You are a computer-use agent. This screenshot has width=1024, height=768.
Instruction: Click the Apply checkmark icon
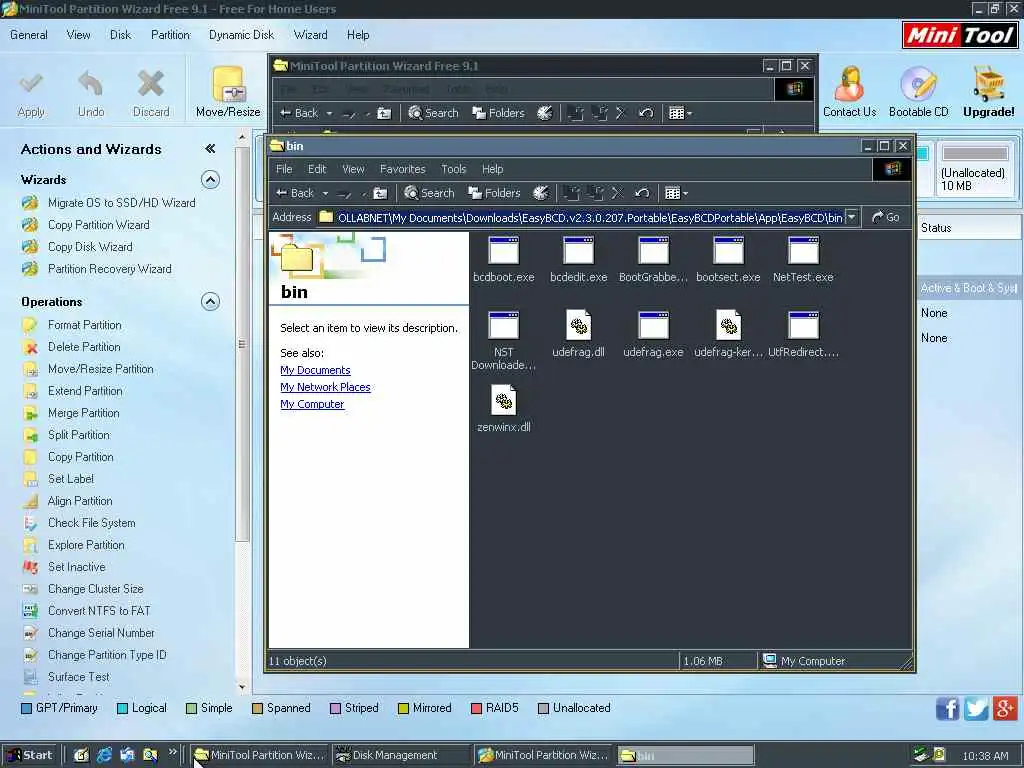31,84
